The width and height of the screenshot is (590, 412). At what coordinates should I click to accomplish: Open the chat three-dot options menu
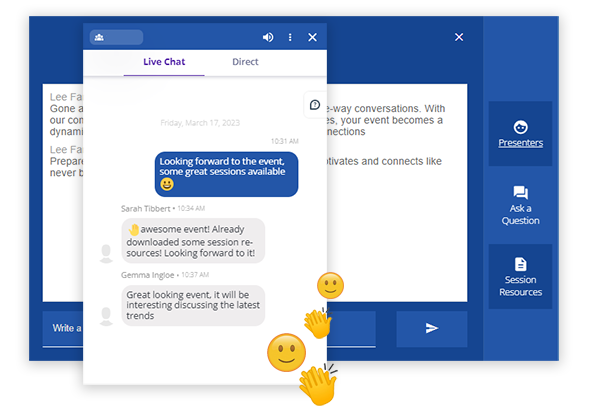click(290, 37)
